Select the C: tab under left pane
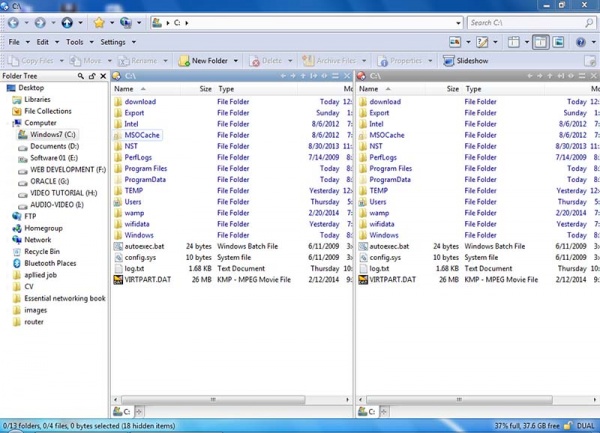600x433 pixels. [122, 412]
